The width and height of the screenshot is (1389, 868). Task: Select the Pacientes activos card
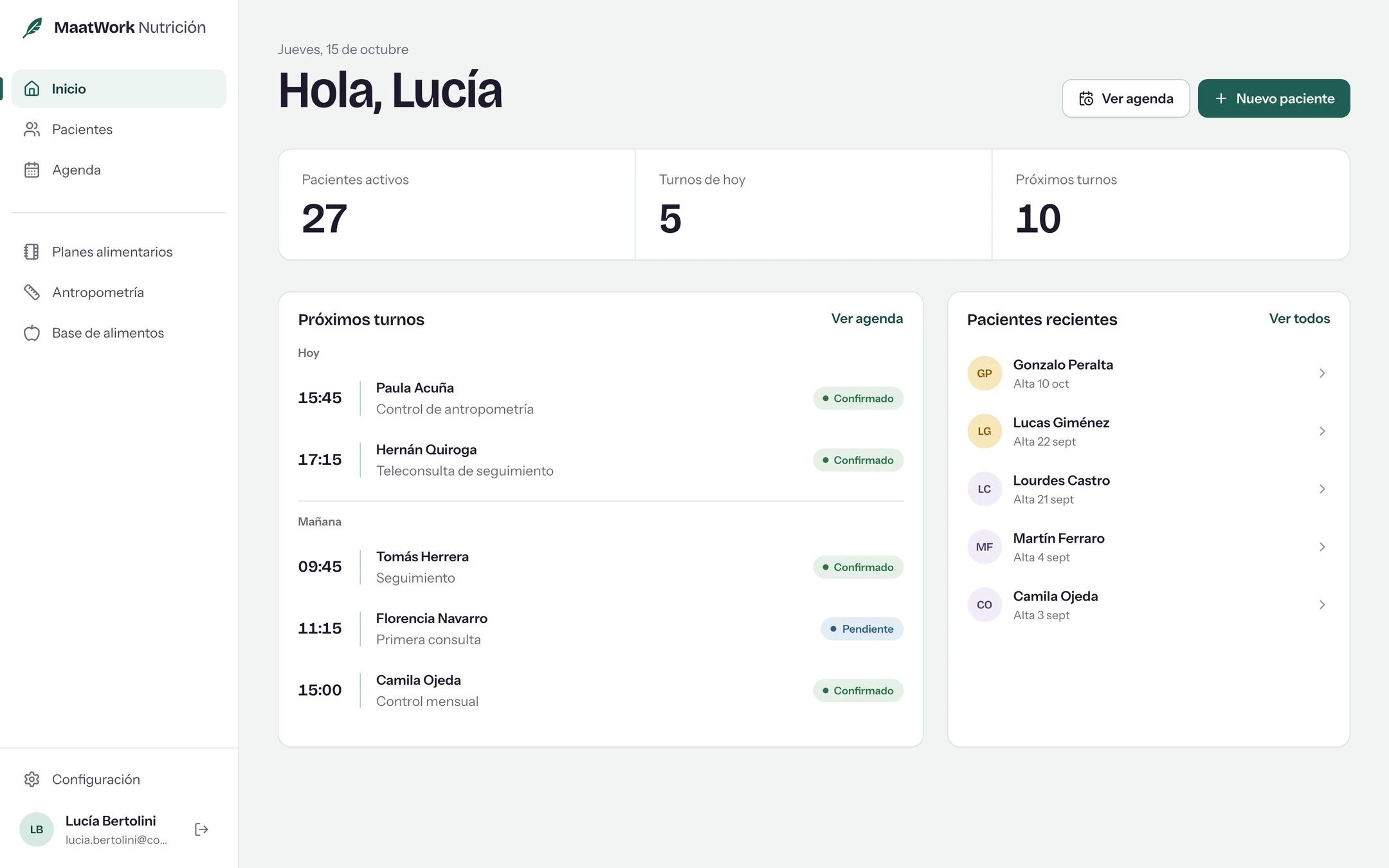click(457, 204)
